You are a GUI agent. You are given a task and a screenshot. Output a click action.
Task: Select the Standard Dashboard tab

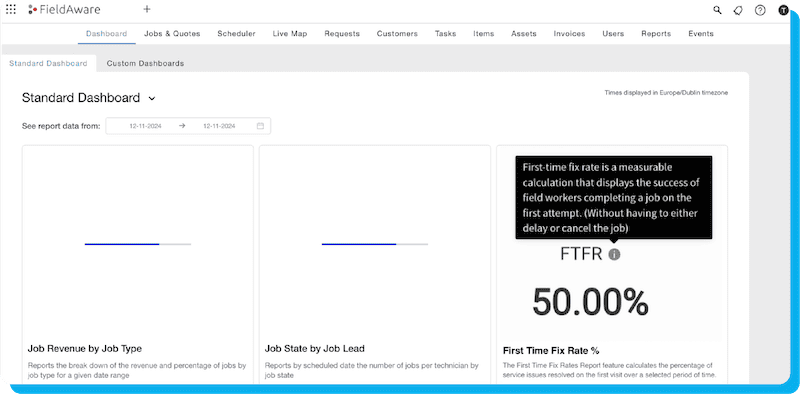(48, 64)
